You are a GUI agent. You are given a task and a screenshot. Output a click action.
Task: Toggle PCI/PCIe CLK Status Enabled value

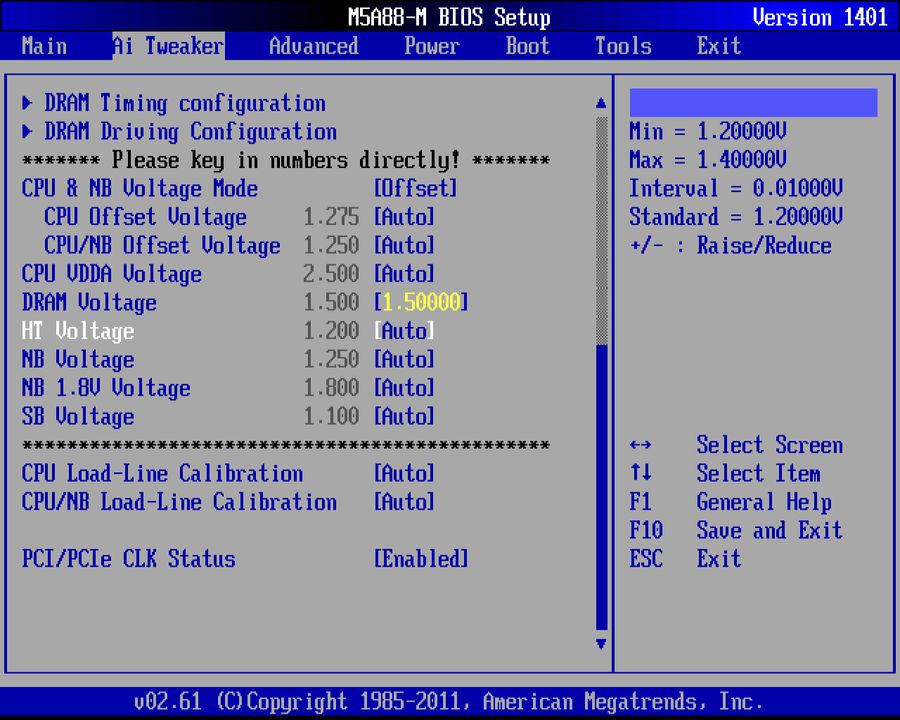tap(421, 559)
